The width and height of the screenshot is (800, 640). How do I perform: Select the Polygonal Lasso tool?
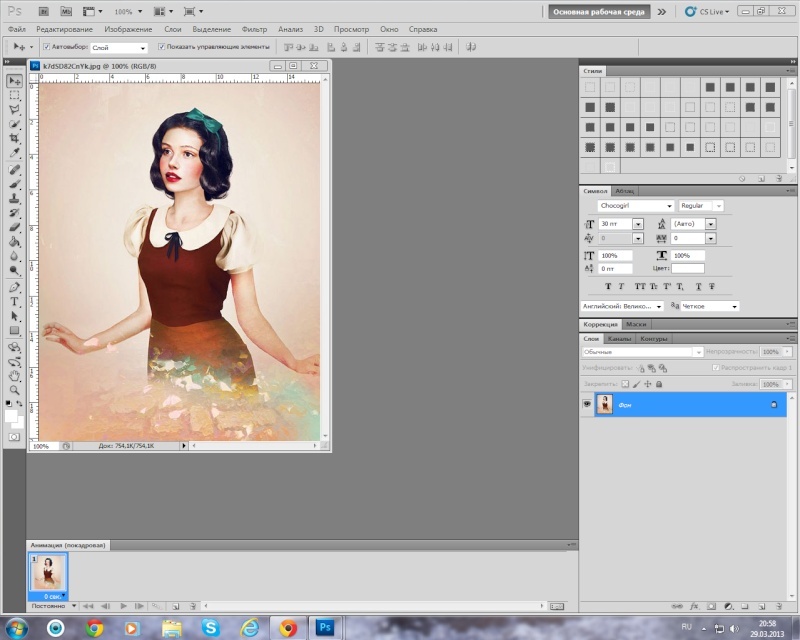pos(14,110)
